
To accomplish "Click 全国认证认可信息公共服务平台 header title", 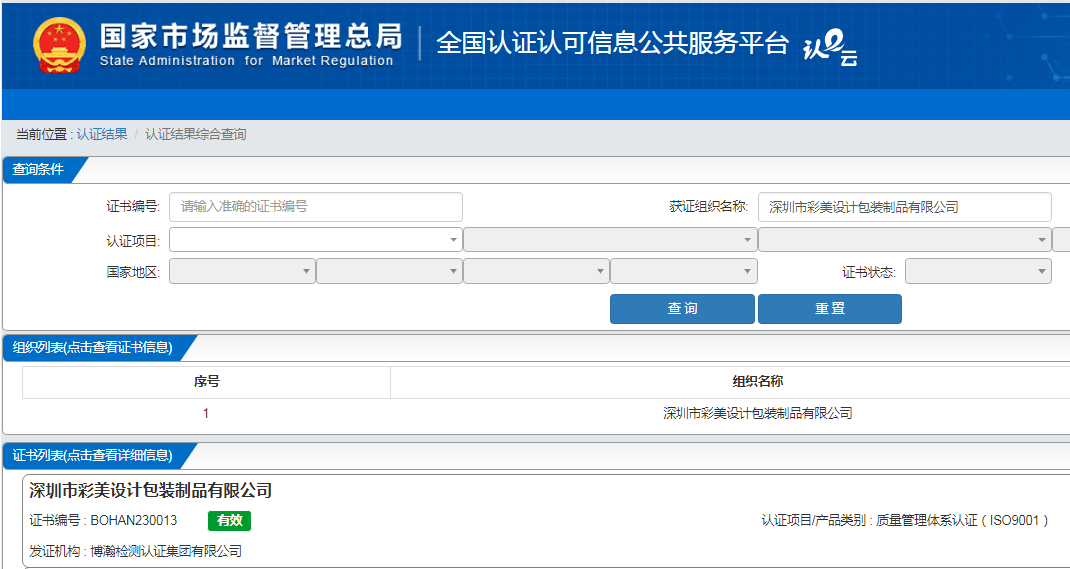I will click(x=613, y=44).
